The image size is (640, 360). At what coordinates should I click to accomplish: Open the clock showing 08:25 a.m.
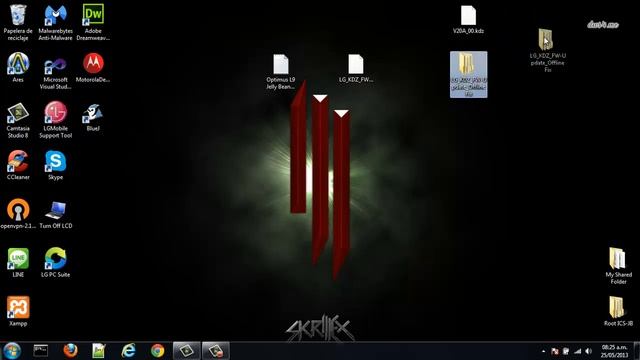coord(614,351)
